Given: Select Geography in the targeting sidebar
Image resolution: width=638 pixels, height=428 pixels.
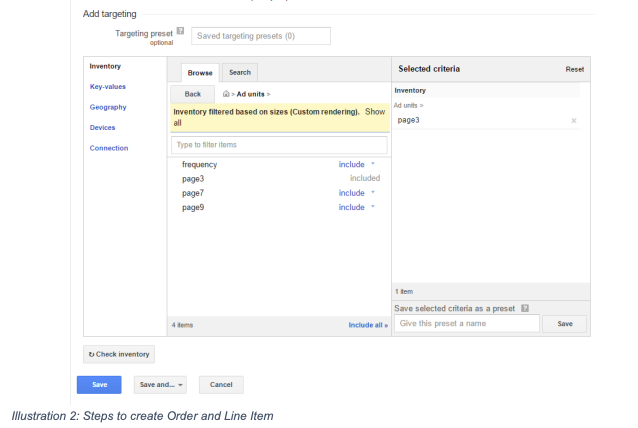Looking at the screenshot, I should click(109, 107).
